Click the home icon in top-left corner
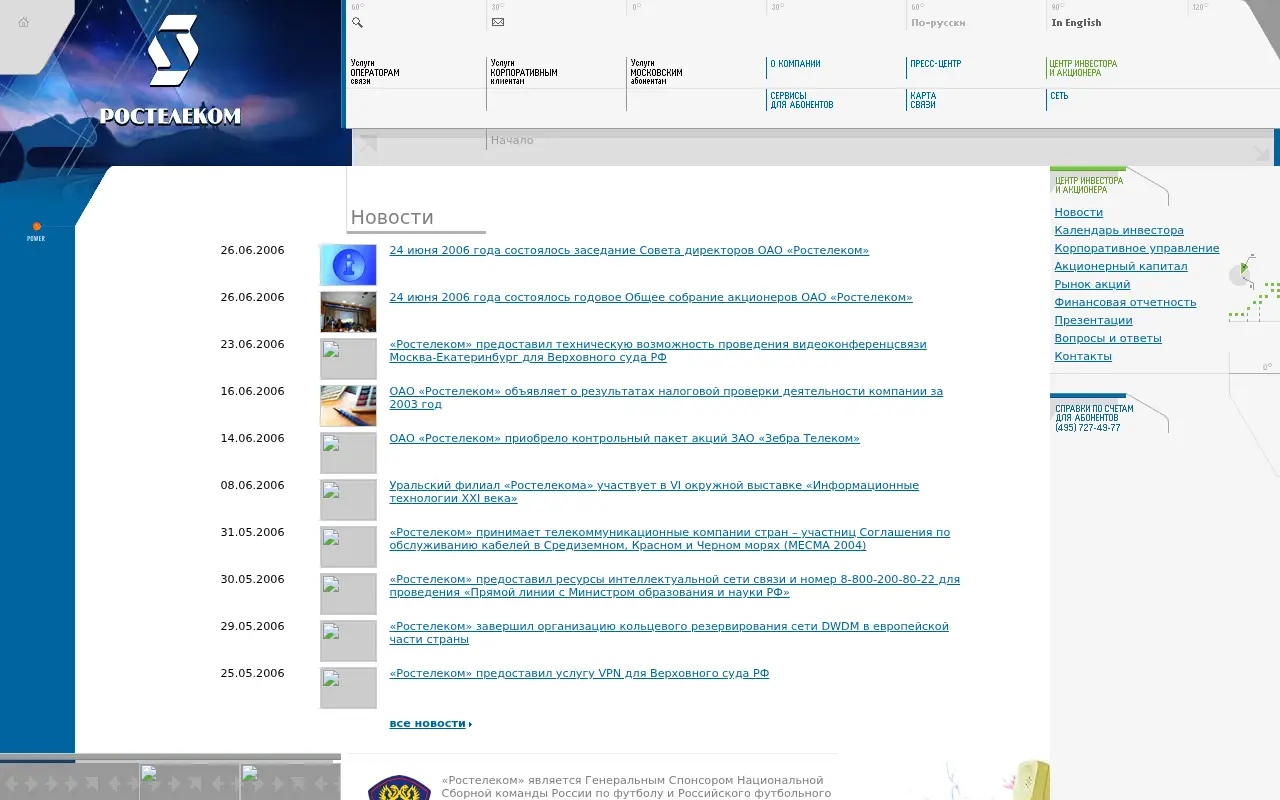1280x800 pixels. click(24, 22)
